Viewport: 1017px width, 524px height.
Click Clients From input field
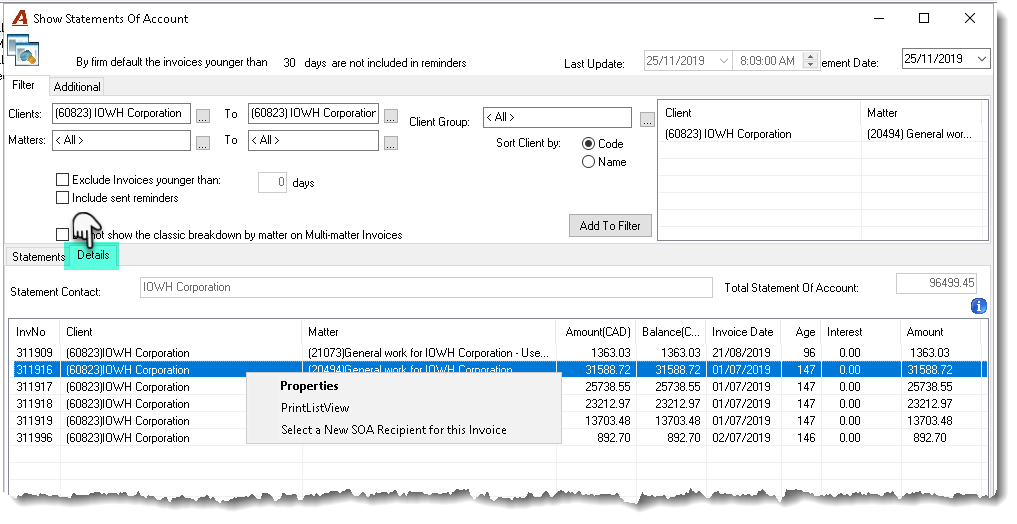[x=121, y=113]
